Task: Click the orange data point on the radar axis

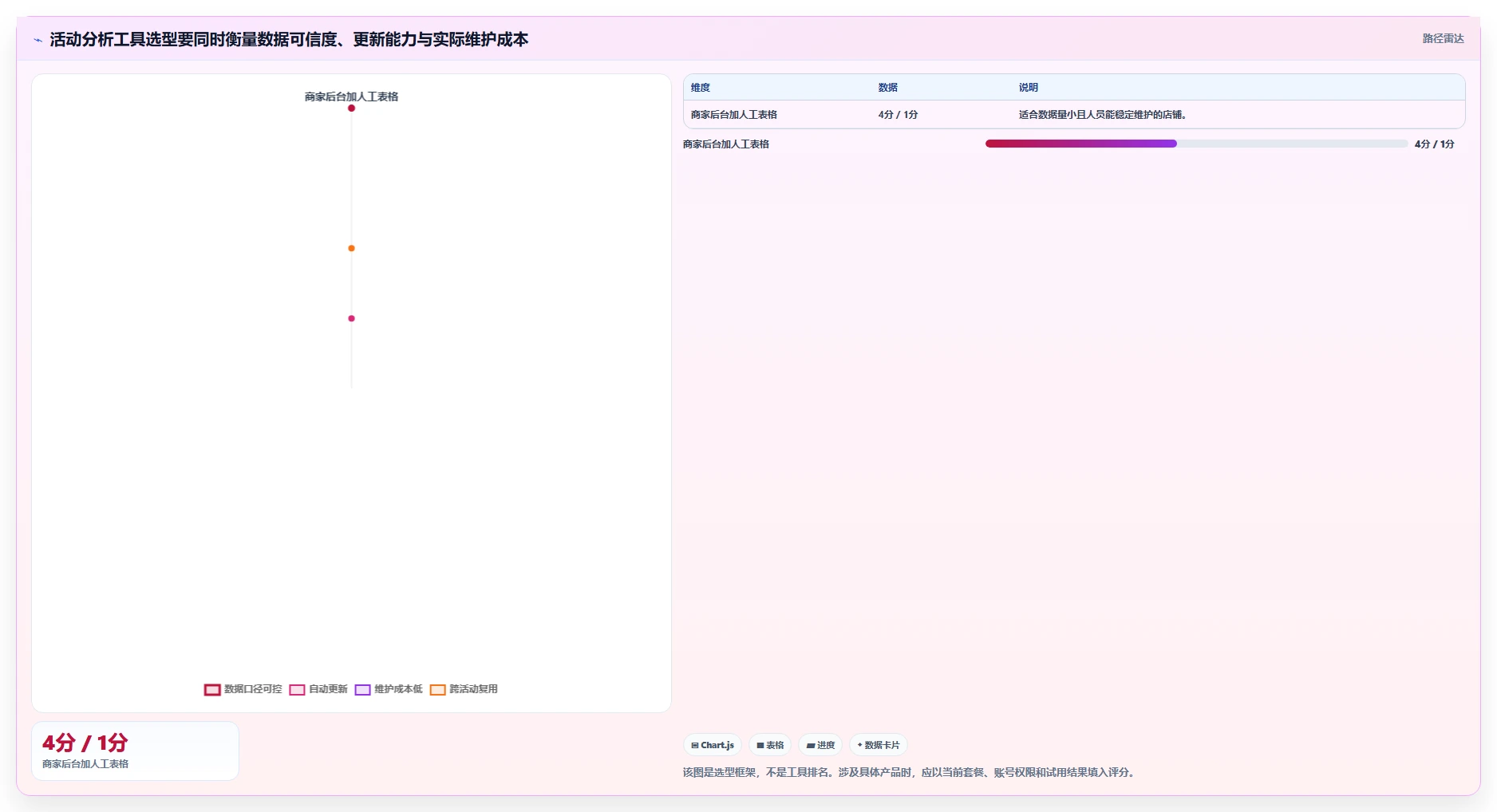Action: pos(351,248)
